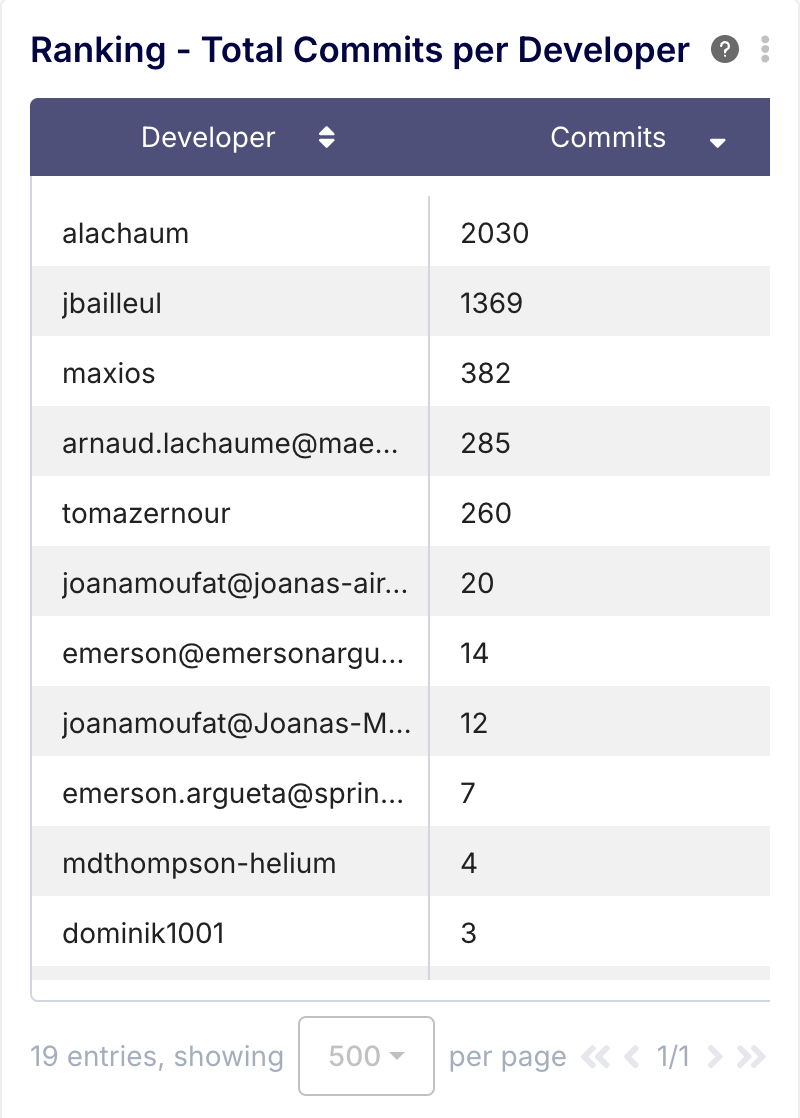
Task: Click the Developer column header
Action: pos(208,137)
